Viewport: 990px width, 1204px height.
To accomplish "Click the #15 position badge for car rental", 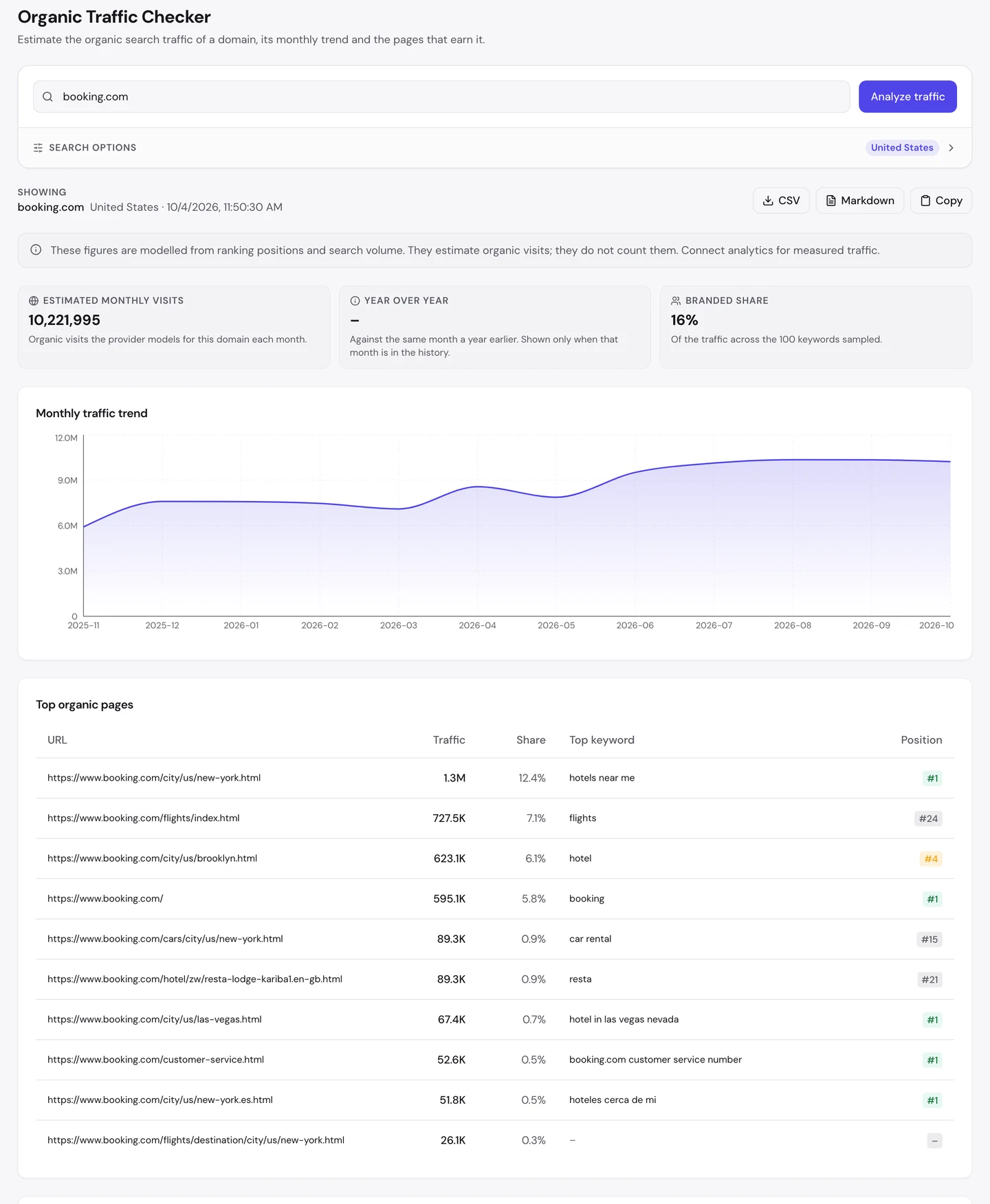I will tap(929, 939).
